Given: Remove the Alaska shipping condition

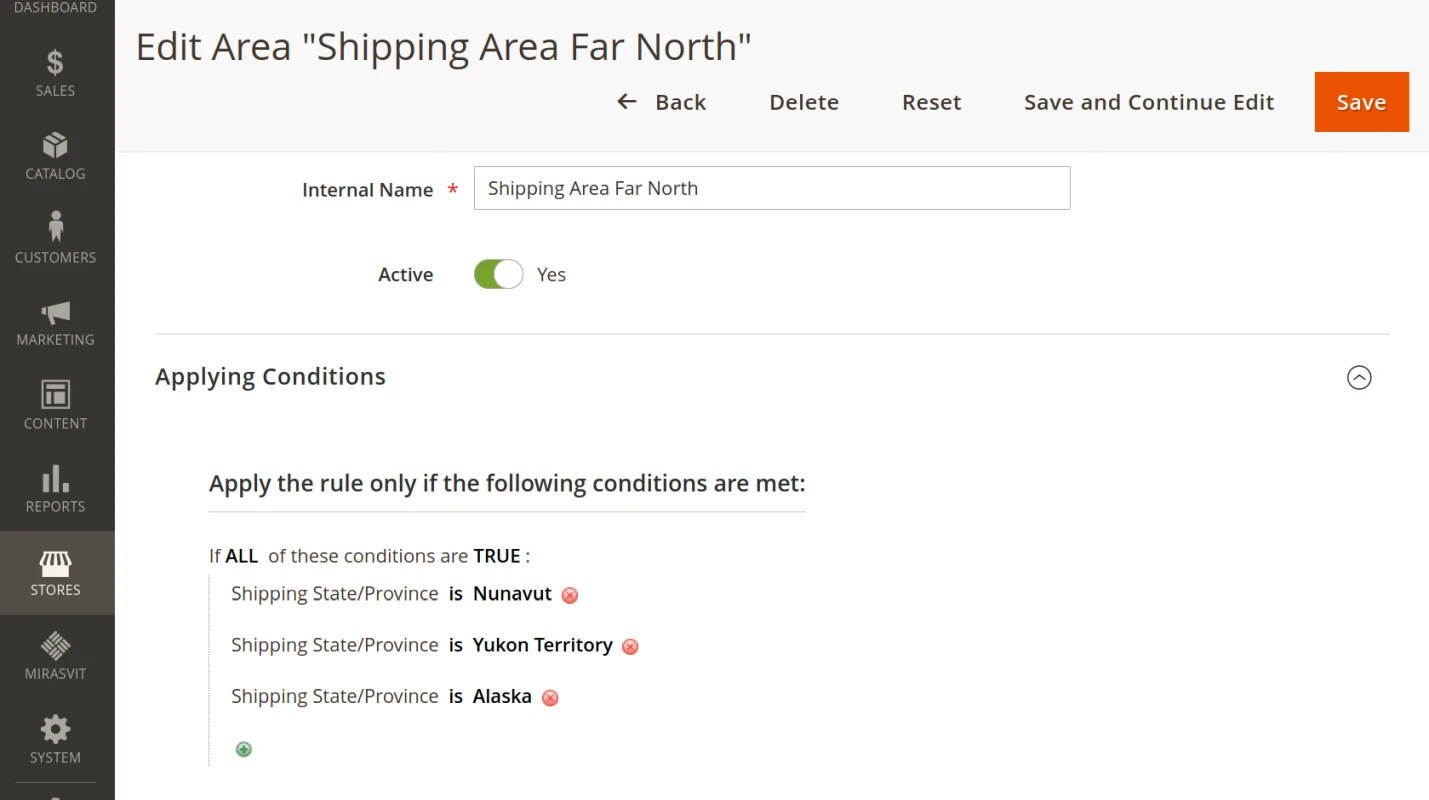Looking at the screenshot, I should (549, 697).
